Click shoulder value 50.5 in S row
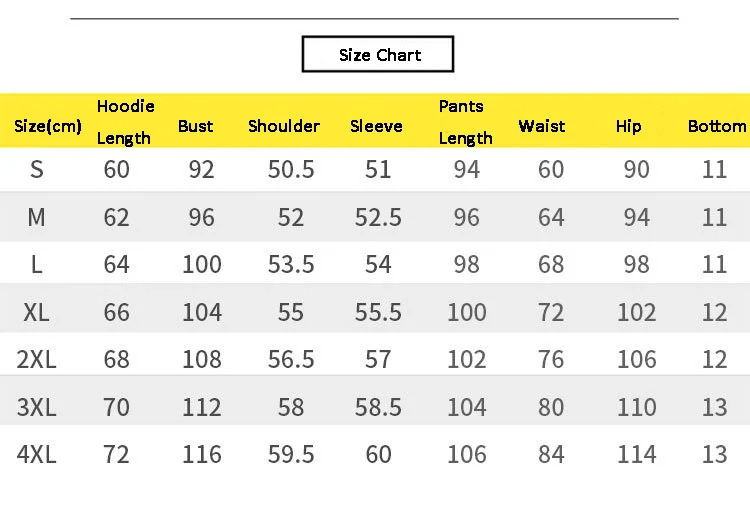This screenshot has width=750, height=520. [x=291, y=170]
